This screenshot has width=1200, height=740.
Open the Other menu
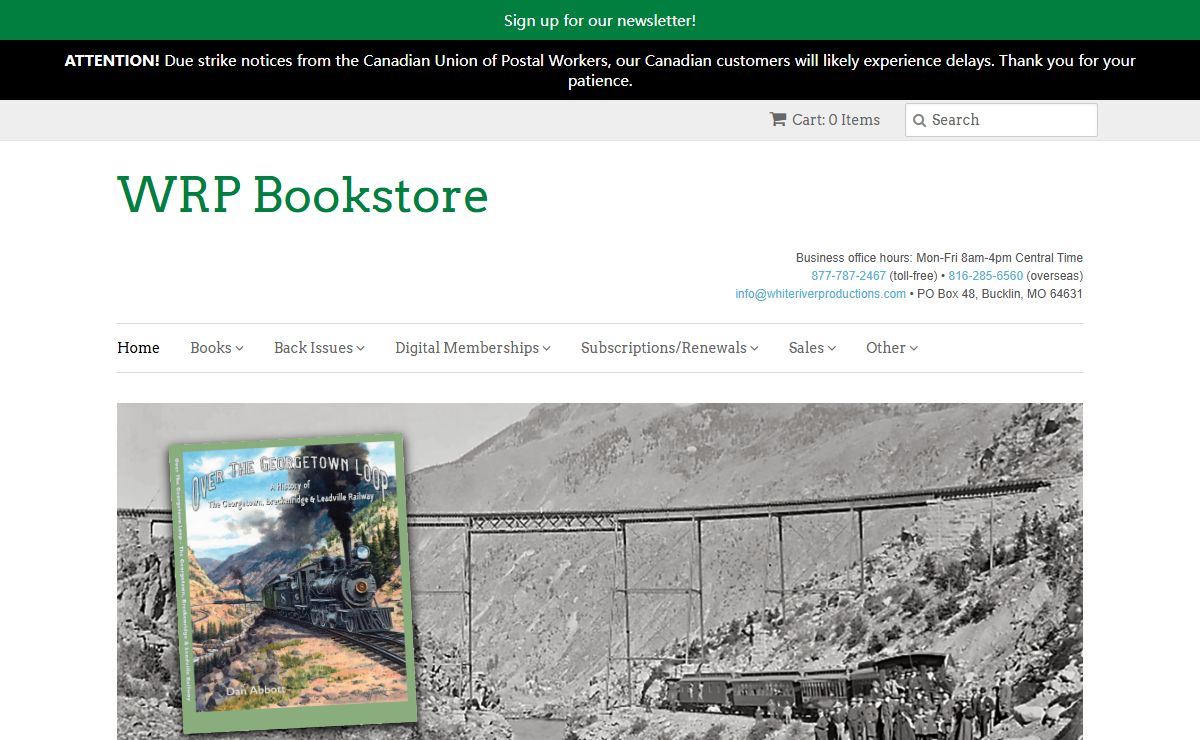[892, 348]
